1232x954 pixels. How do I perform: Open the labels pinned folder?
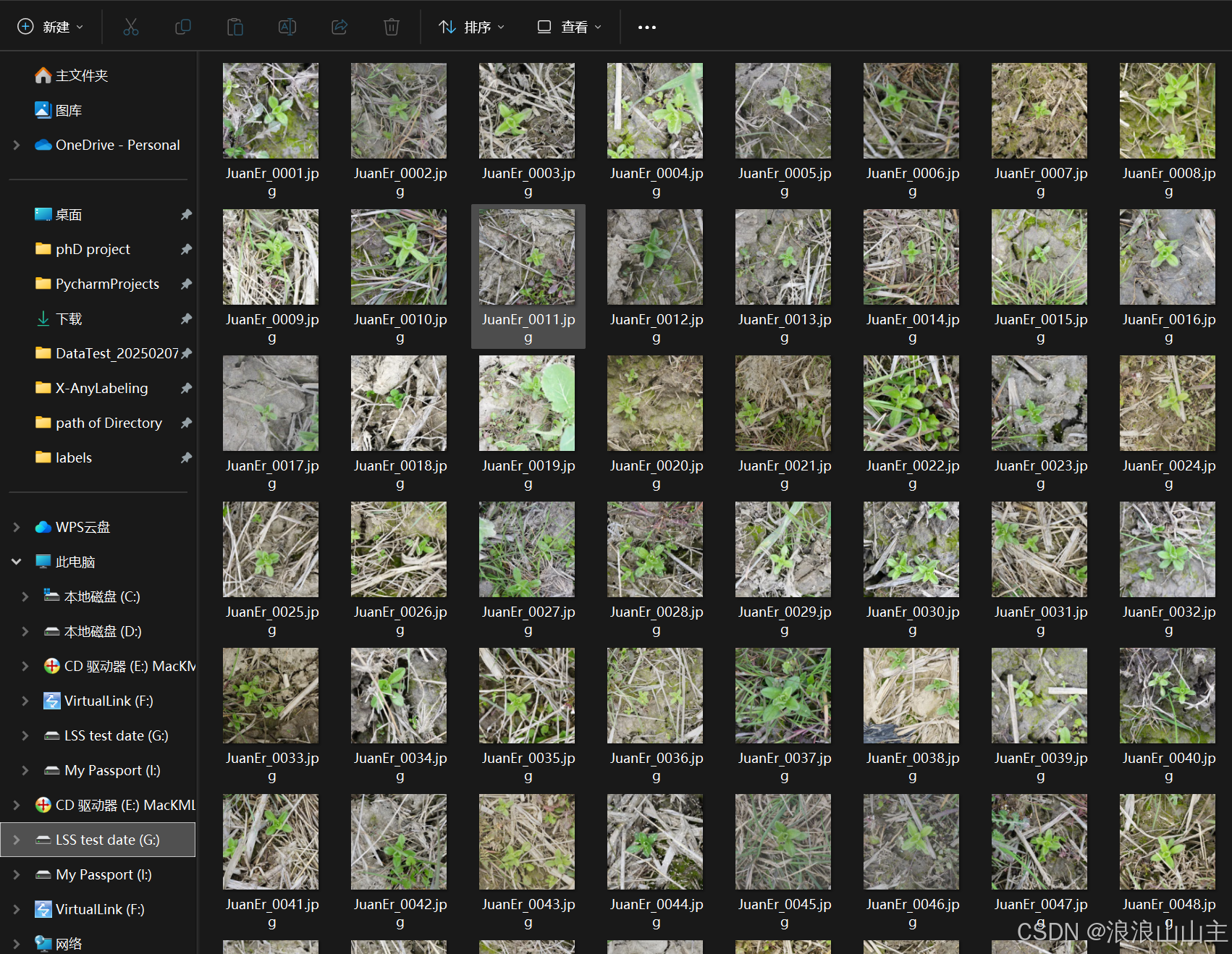click(x=74, y=457)
